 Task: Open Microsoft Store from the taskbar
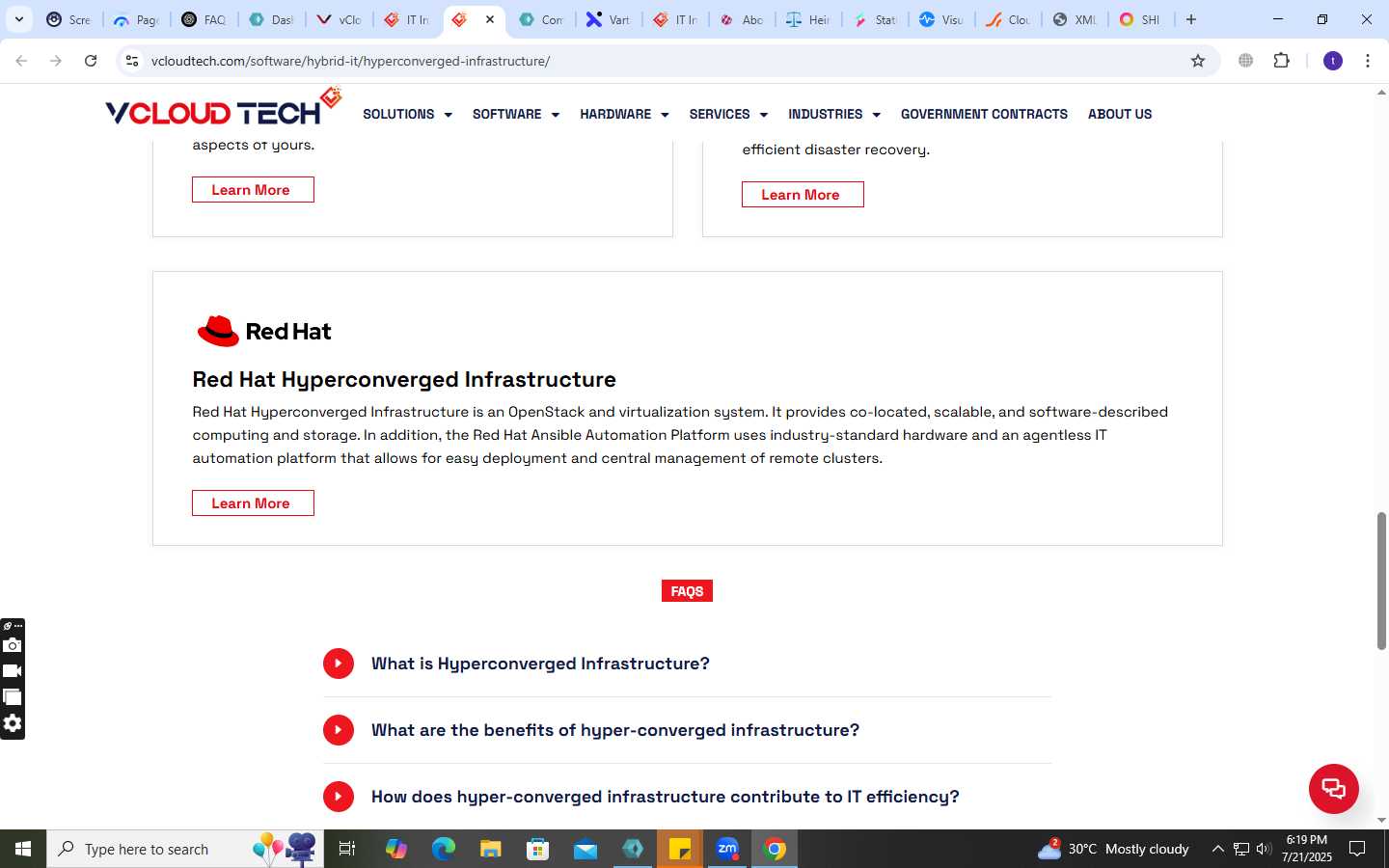[538, 849]
